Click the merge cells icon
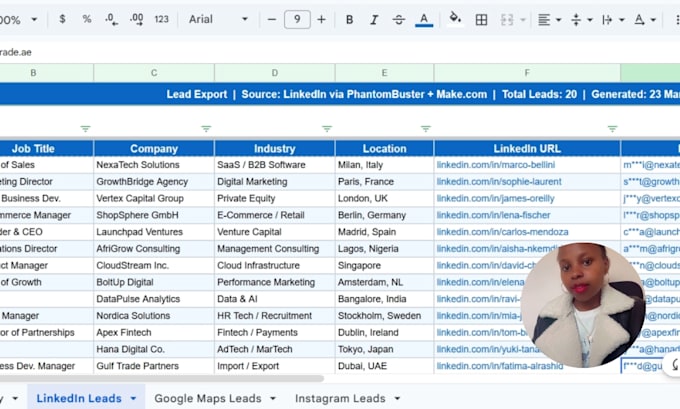The image size is (680, 409). tap(507, 20)
